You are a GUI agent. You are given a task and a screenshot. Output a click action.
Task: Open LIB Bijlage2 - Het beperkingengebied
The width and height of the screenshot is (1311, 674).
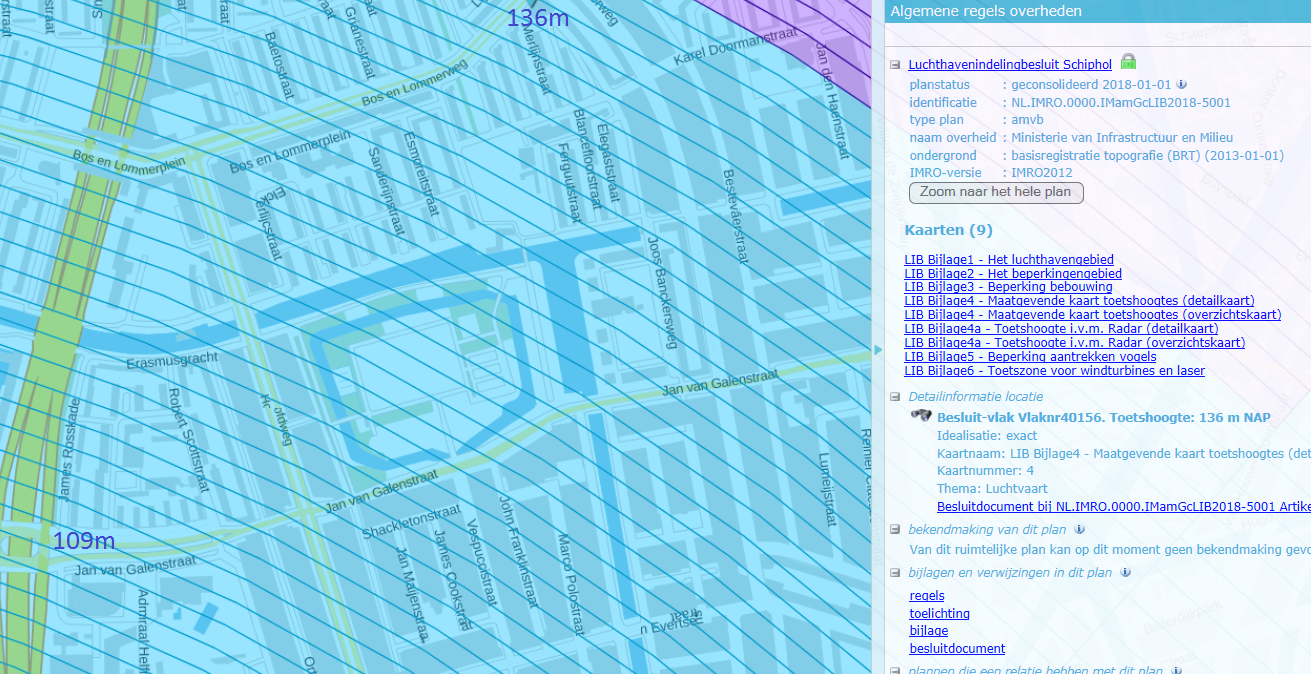(1013, 274)
